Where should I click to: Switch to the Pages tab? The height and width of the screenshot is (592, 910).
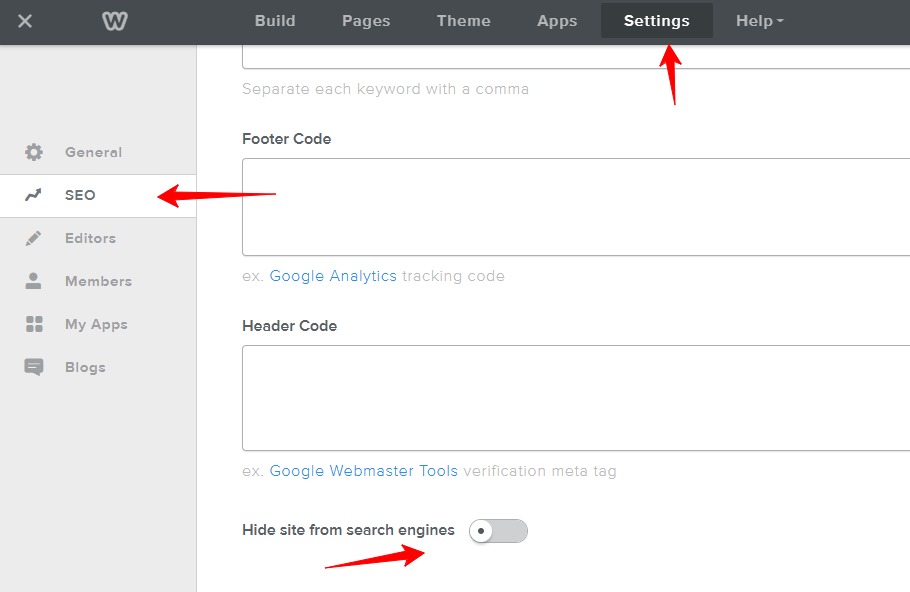coord(366,21)
